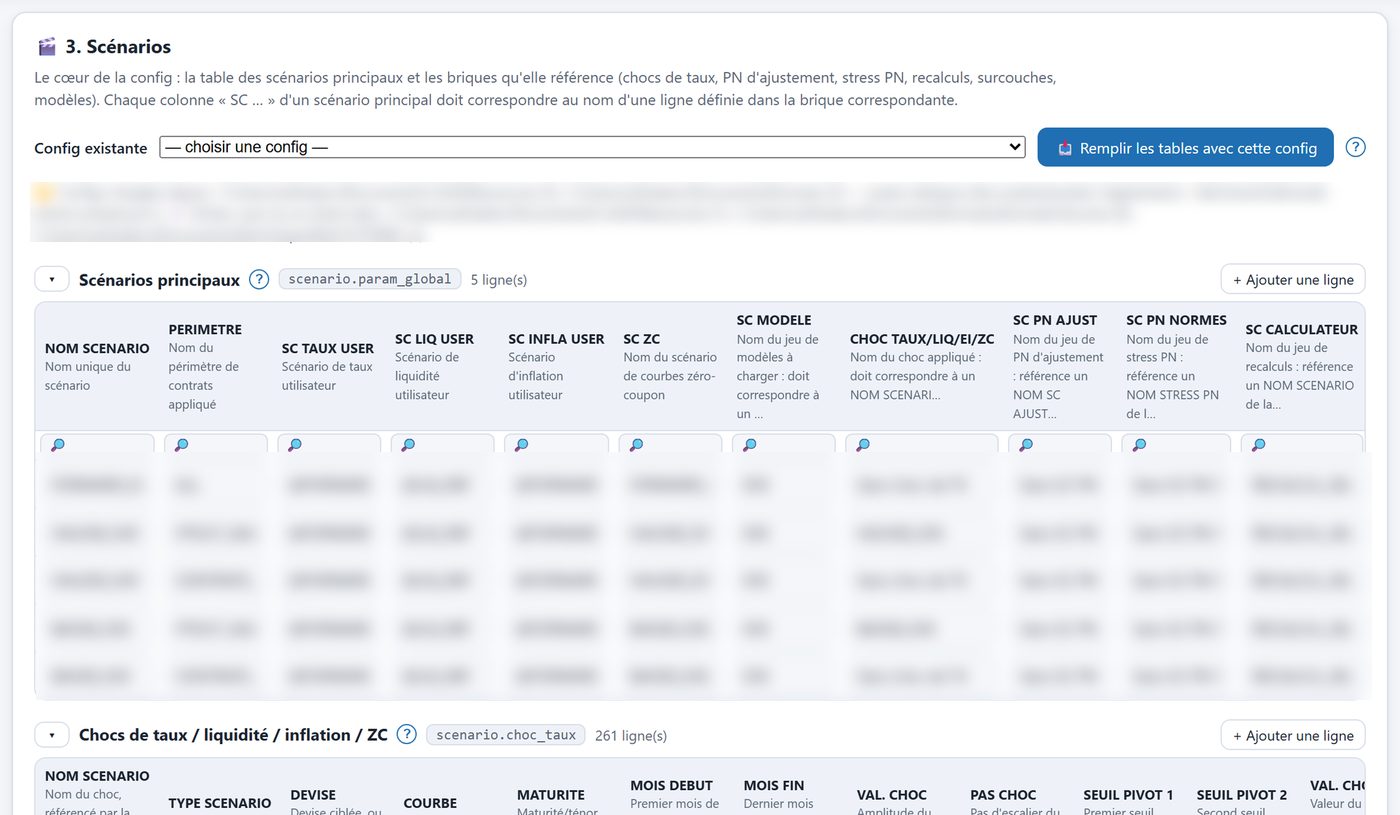
Task: Click Remplir les tables avec cette config
Action: click(x=1185, y=147)
